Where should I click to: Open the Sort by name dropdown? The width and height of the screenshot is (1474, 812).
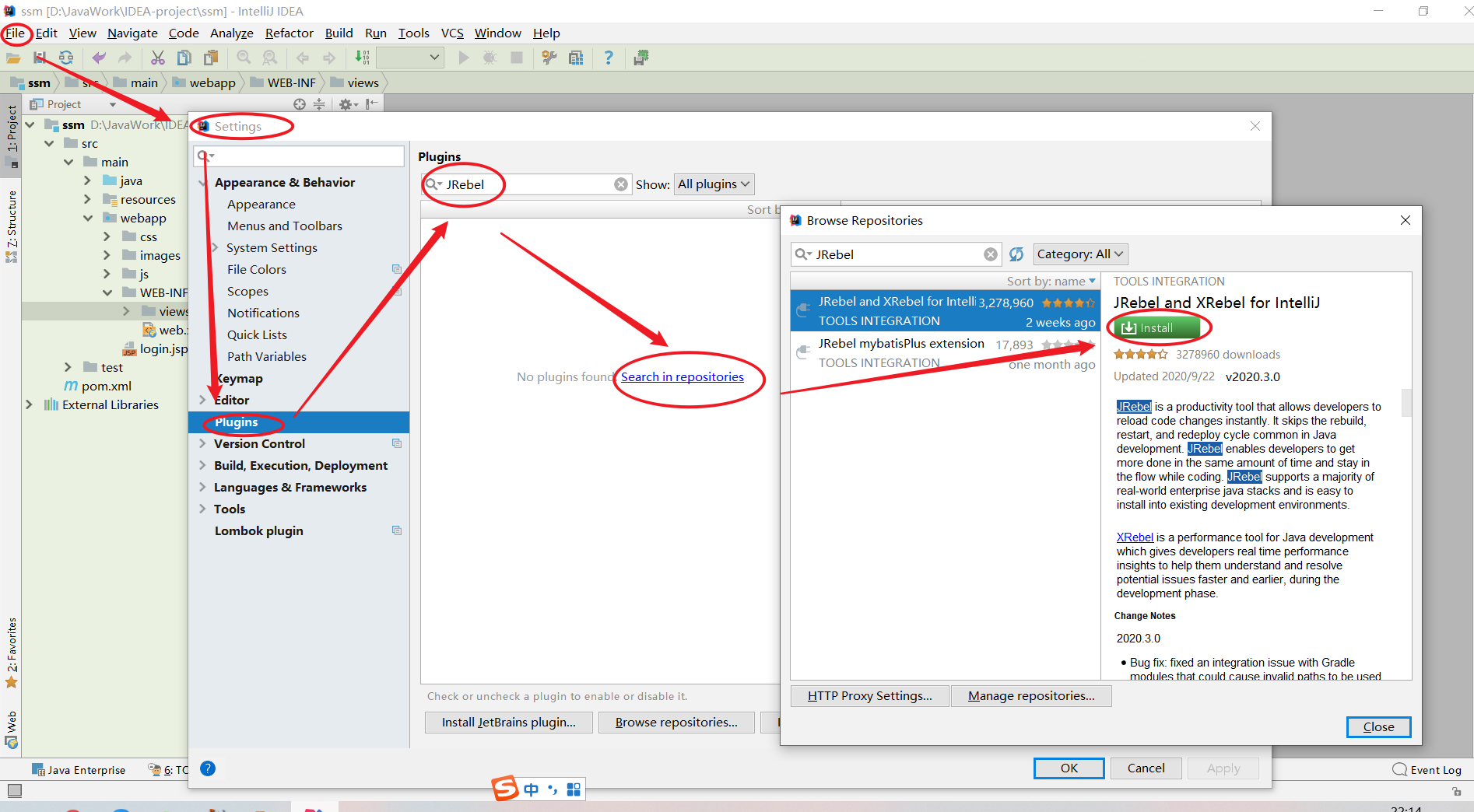tap(1051, 282)
